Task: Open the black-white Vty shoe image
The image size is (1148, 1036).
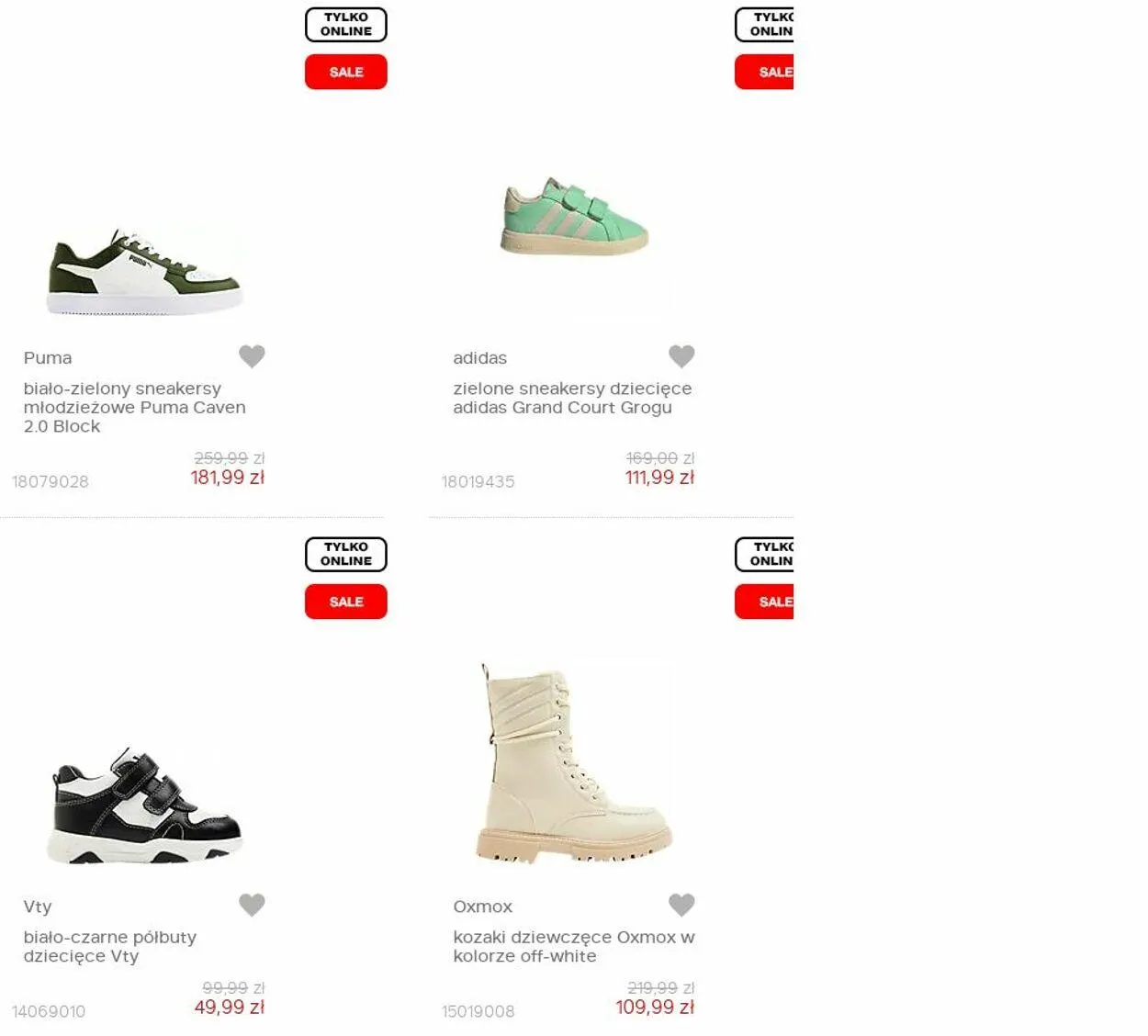Action: [144, 805]
